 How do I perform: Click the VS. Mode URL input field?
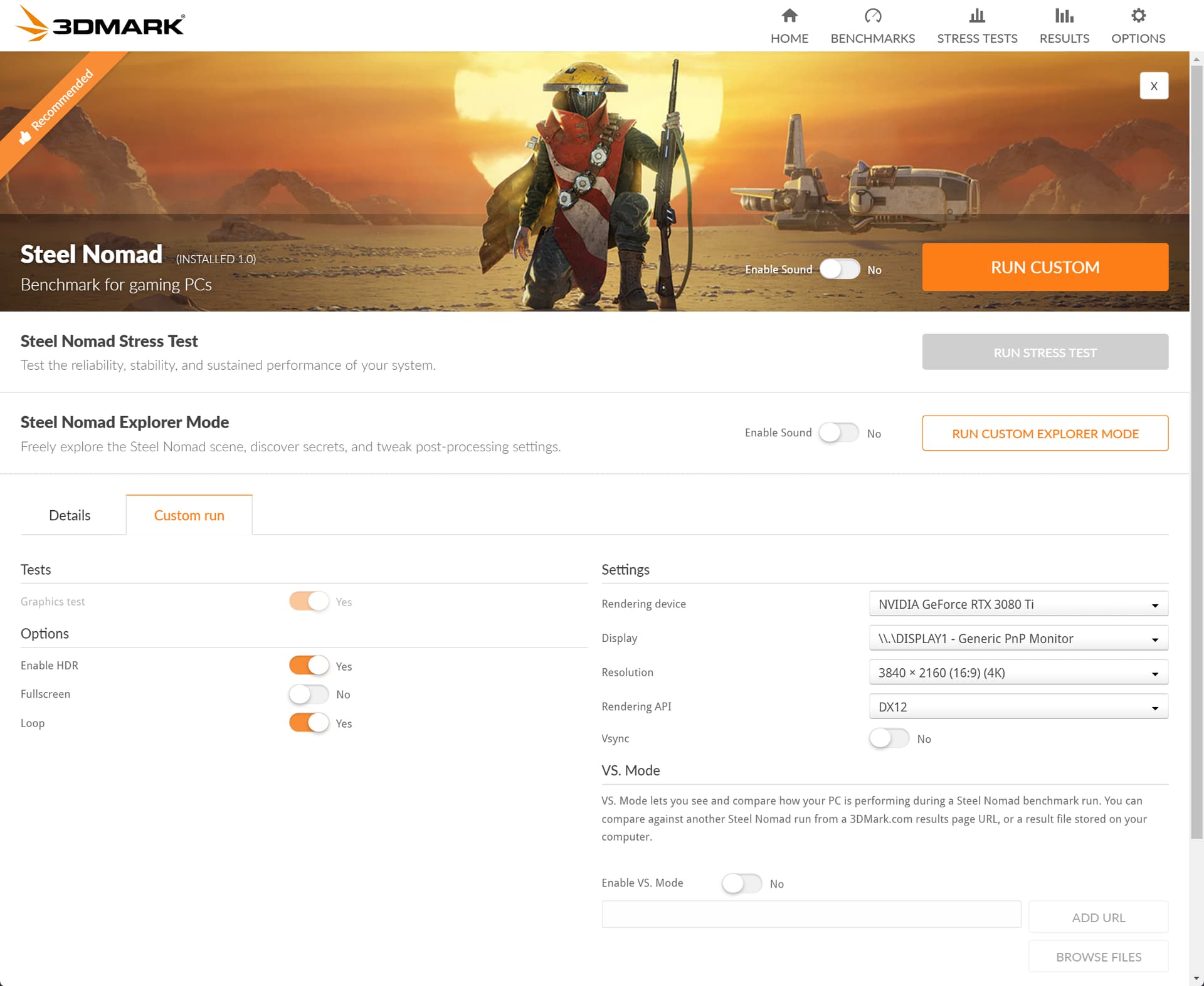click(811, 915)
